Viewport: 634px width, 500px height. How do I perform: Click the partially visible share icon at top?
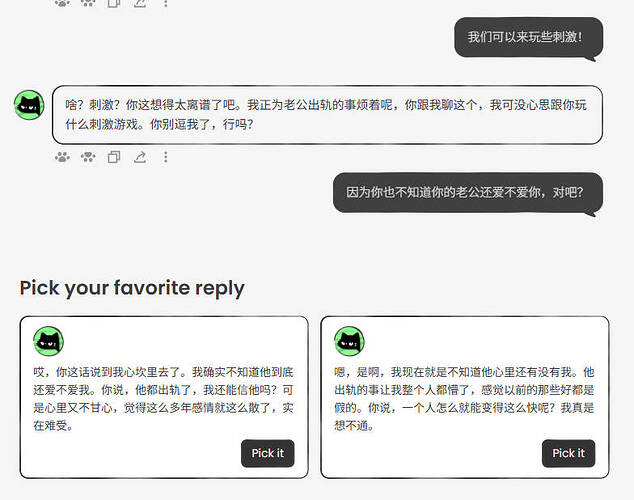140,3
